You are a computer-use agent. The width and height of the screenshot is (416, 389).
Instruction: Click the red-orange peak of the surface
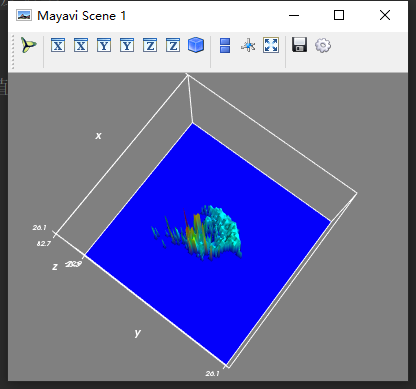click(191, 231)
